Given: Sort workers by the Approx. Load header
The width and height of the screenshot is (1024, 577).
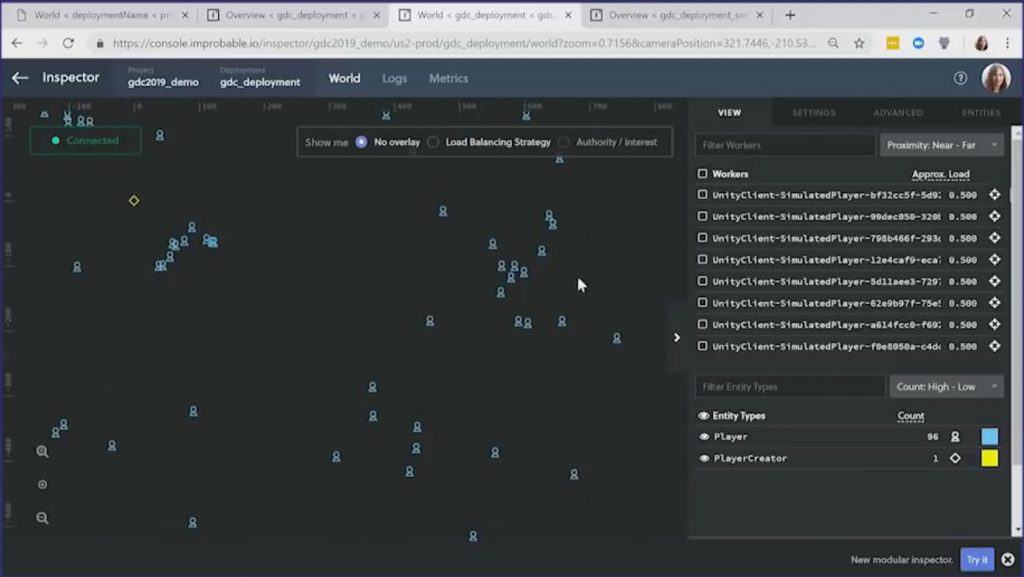Looking at the screenshot, I should 940,174.
